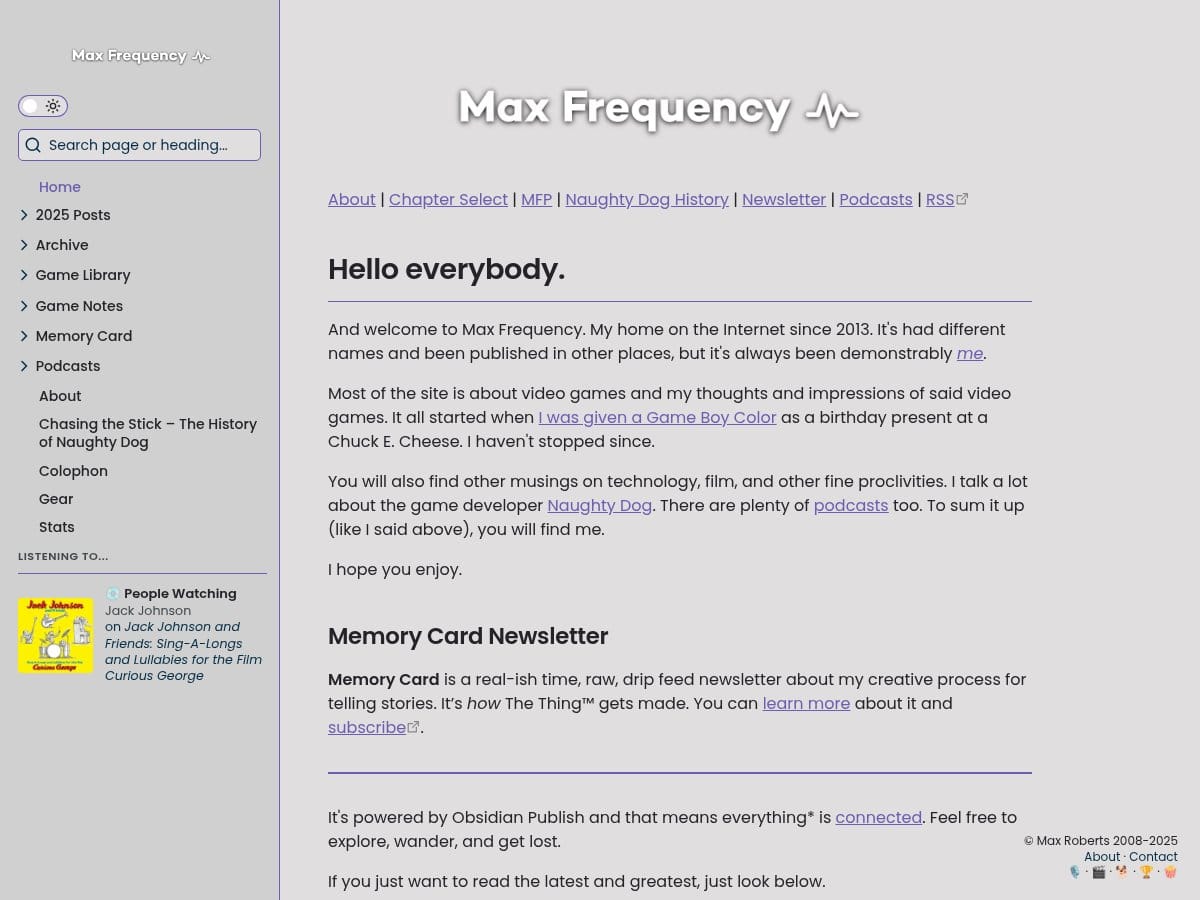This screenshot has width=1200, height=900.
Task: Expand the 2025 Posts folder
Action: point(24,215)
